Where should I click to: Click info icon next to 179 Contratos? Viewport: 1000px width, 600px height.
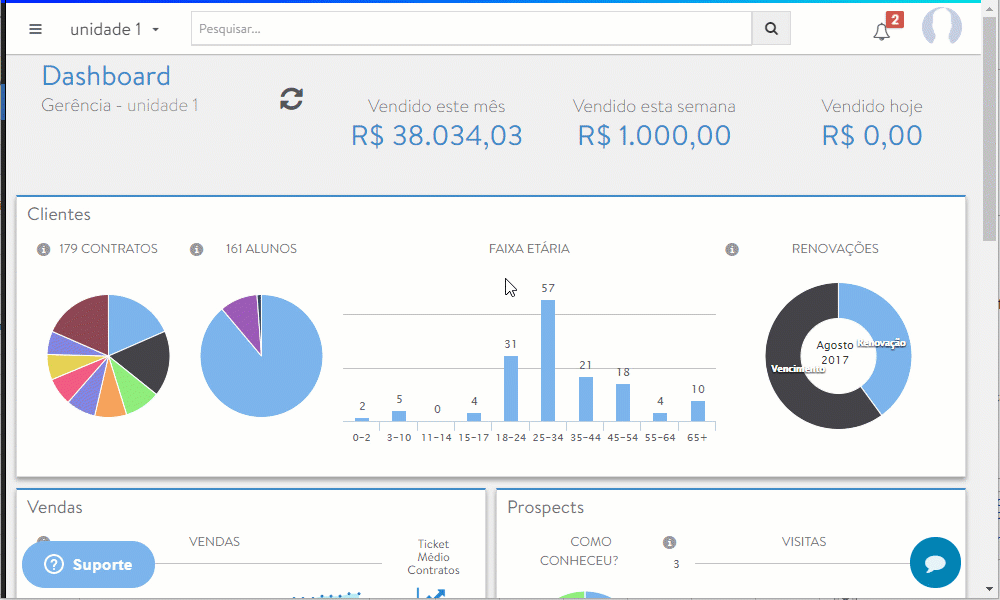point(43,249)
